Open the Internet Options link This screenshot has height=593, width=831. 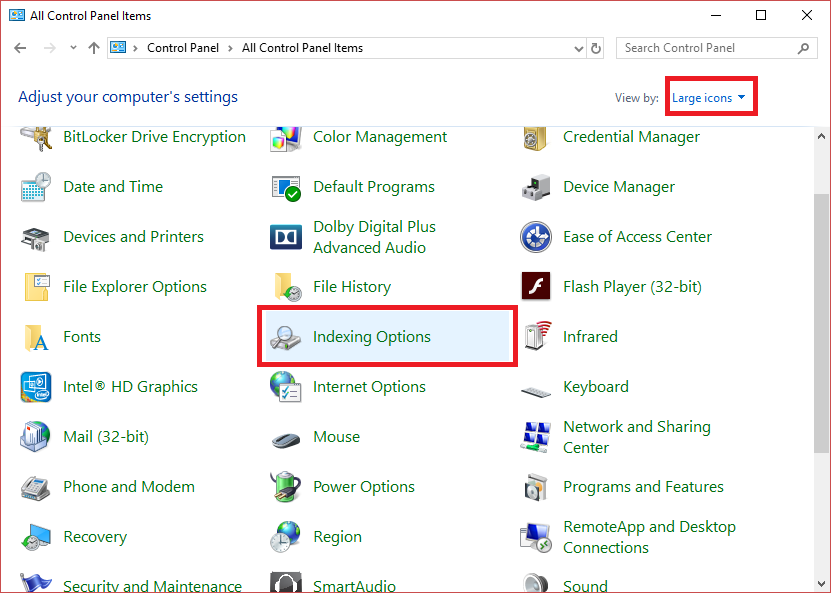pyautogui.click(x=369, y=387)
